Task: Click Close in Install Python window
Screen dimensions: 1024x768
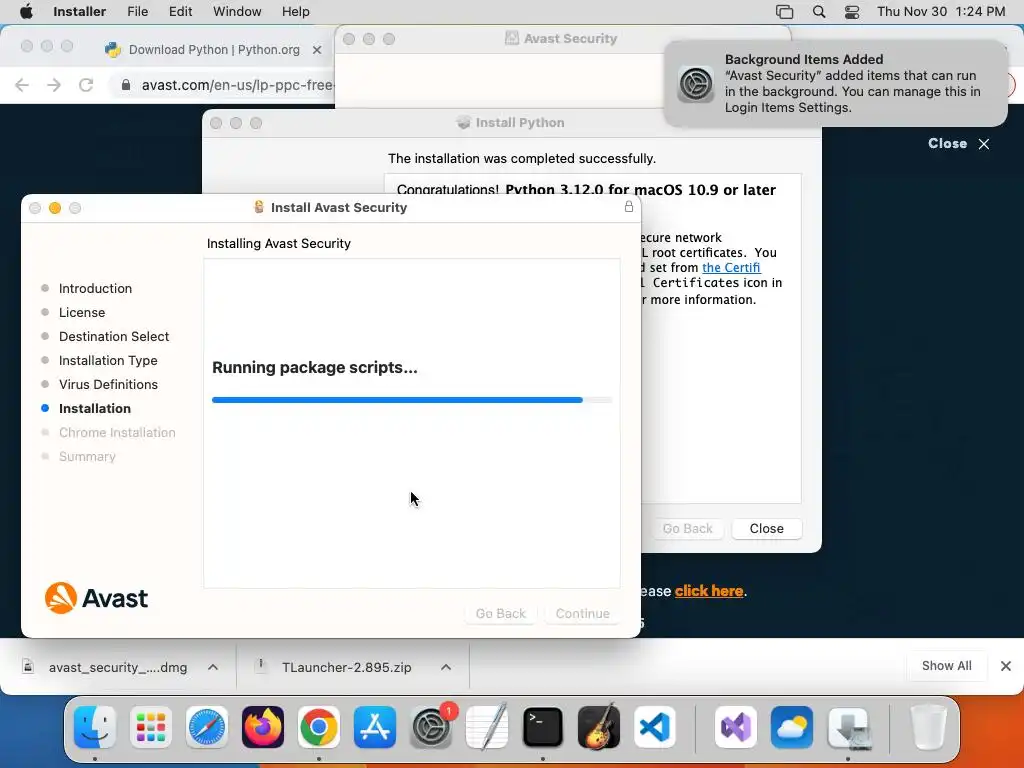Action: point(766,528)
